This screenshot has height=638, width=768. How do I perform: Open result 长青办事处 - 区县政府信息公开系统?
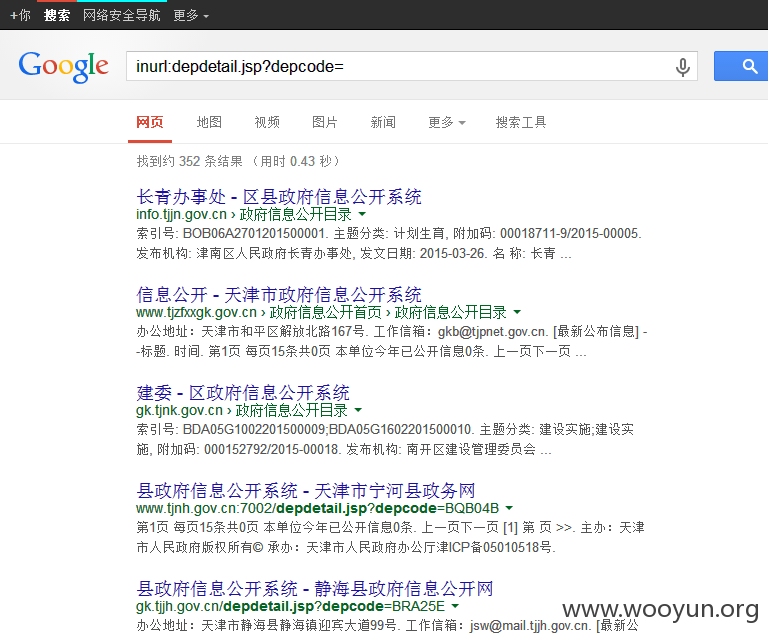(279, 197)
